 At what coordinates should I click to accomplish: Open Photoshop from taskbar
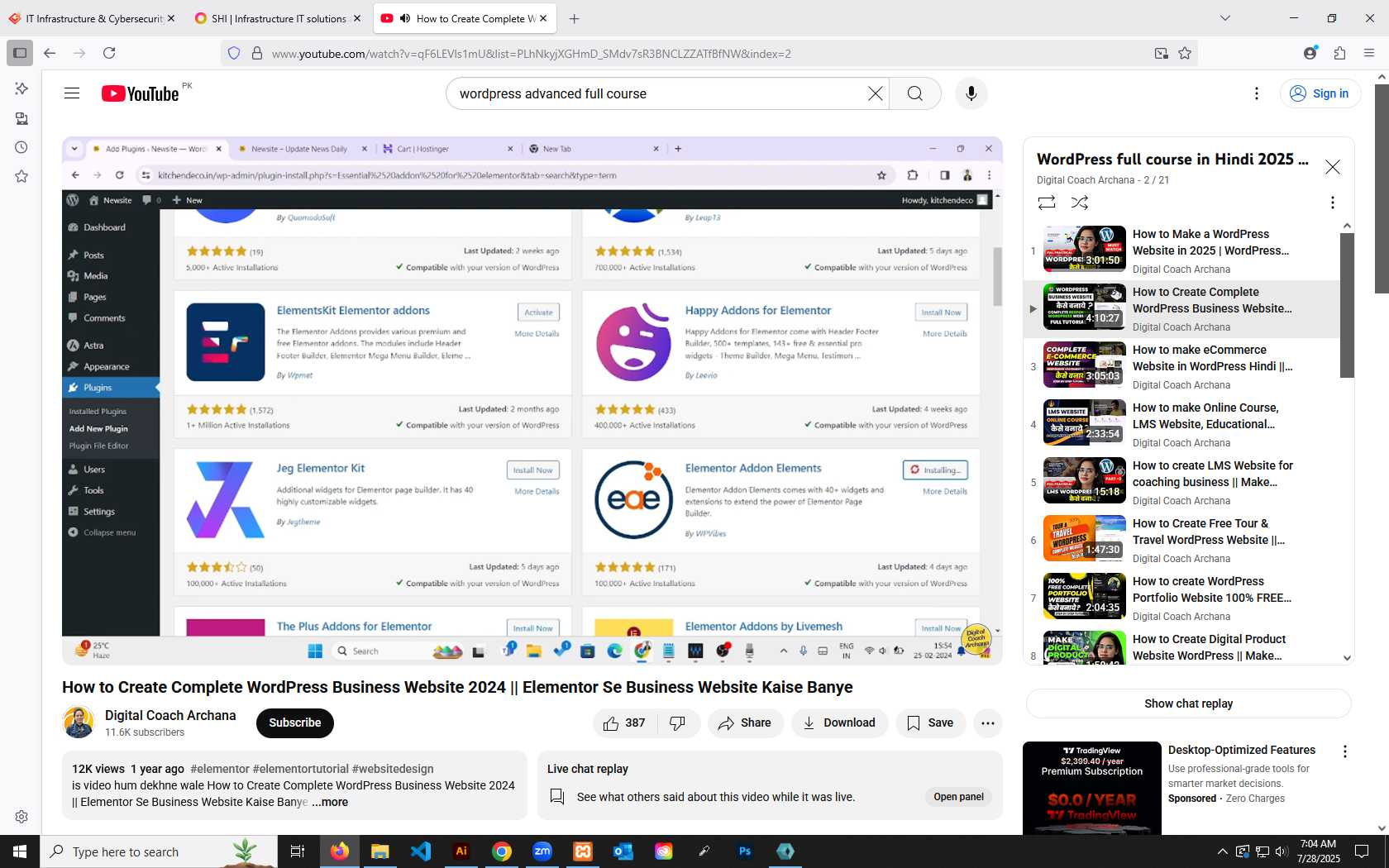[x=745, y=851]
